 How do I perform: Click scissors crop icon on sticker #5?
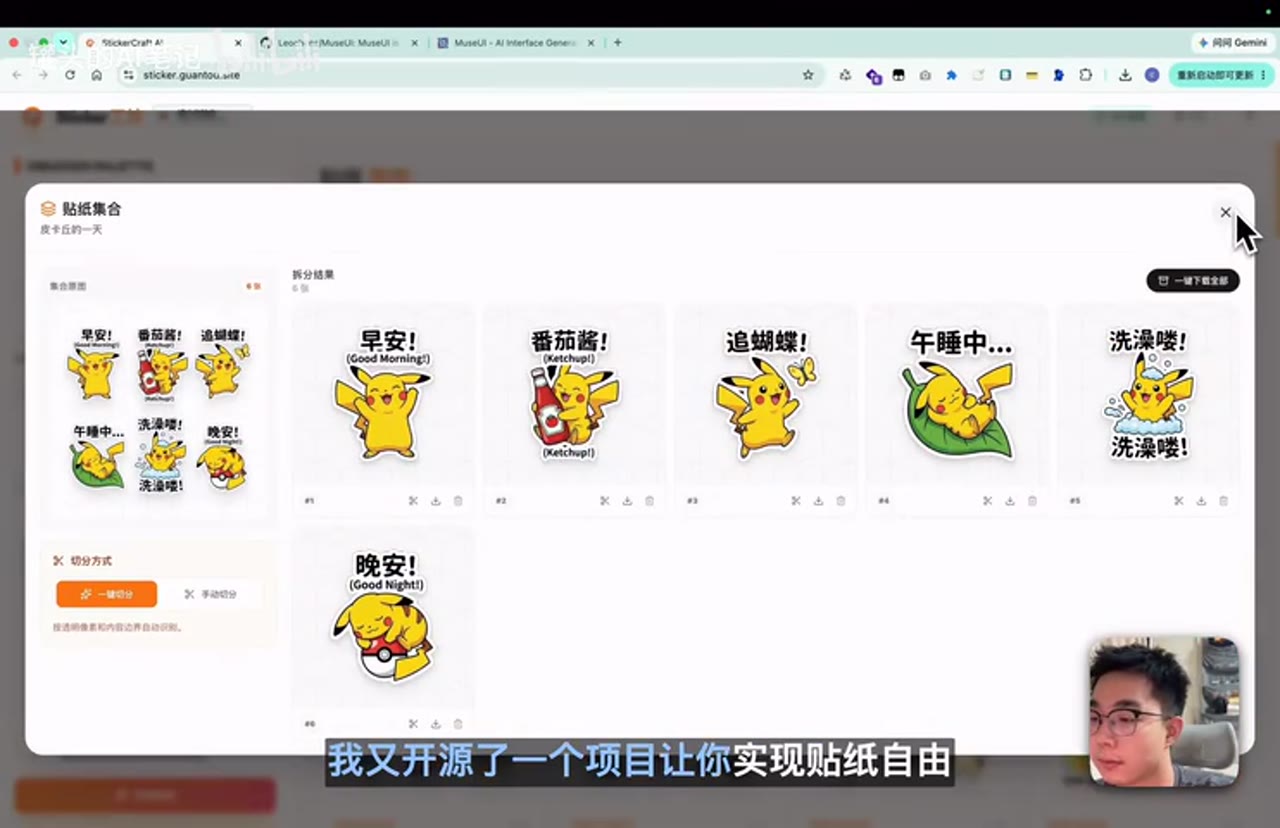(x=1179, y=501)
